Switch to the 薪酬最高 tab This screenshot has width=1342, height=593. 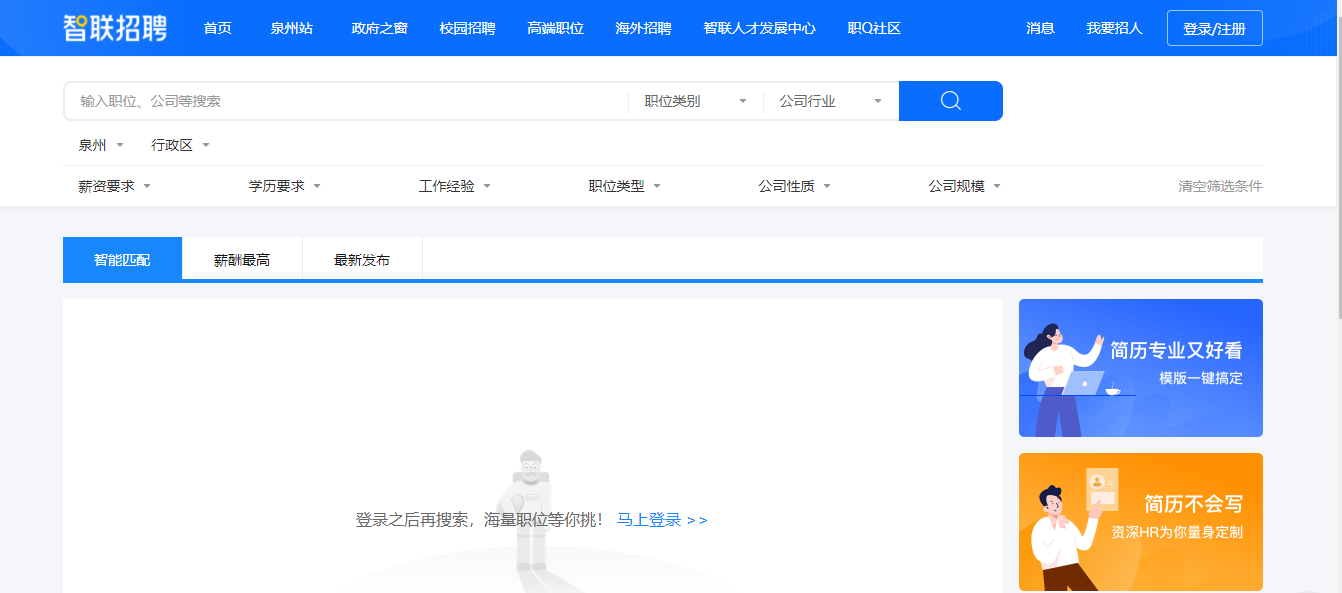tap(242, 259)
